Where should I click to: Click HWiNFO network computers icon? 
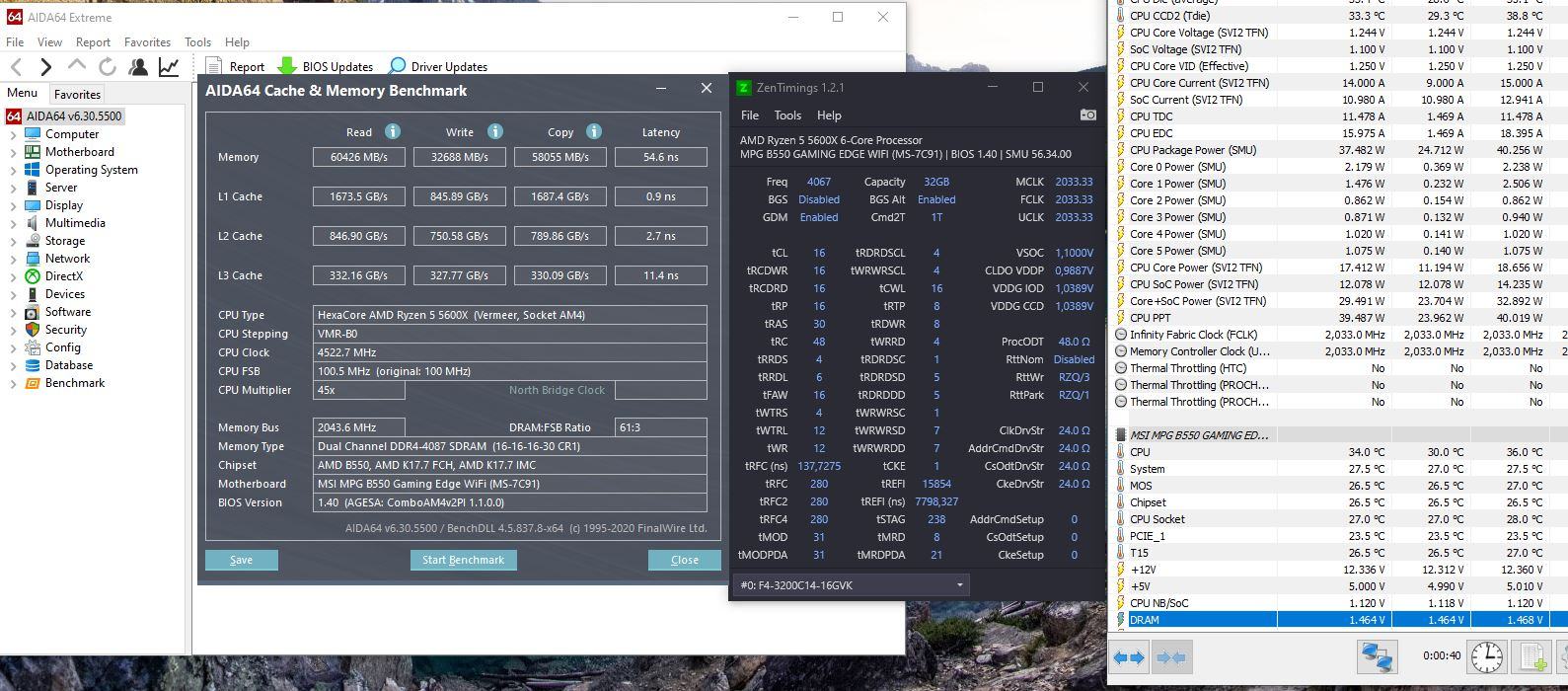click(1377, 656)
